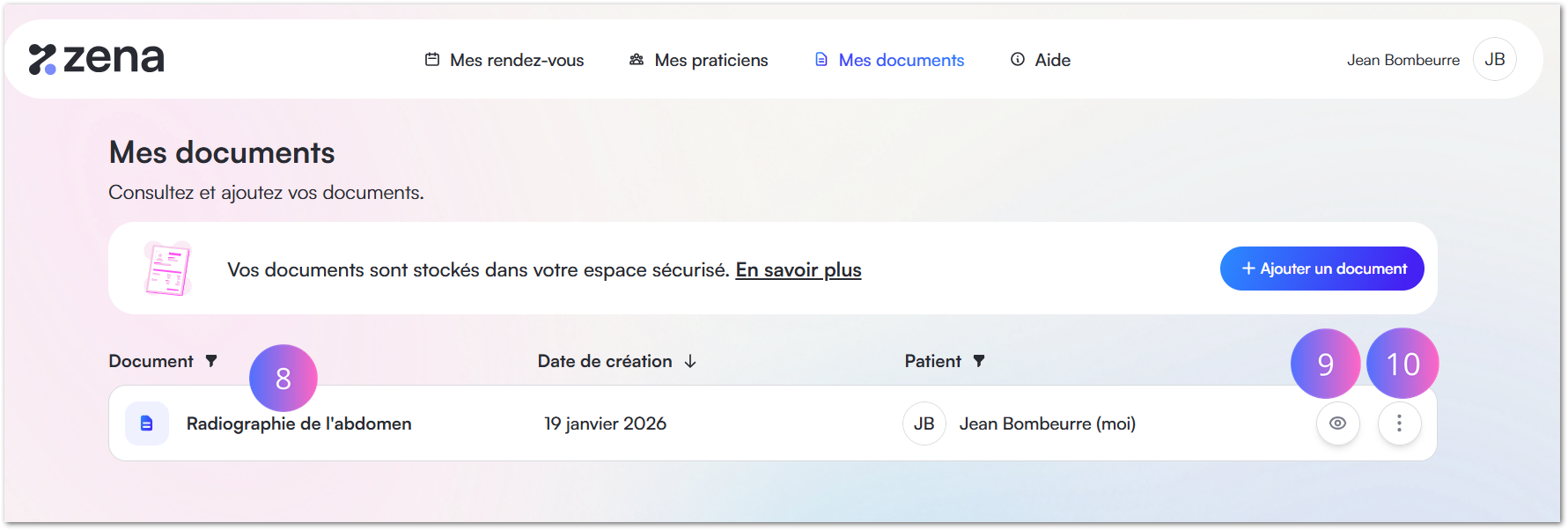The image size is (1568, 530).
Task: Follow the En savoir plus link
Action: (x=799, y=269)
